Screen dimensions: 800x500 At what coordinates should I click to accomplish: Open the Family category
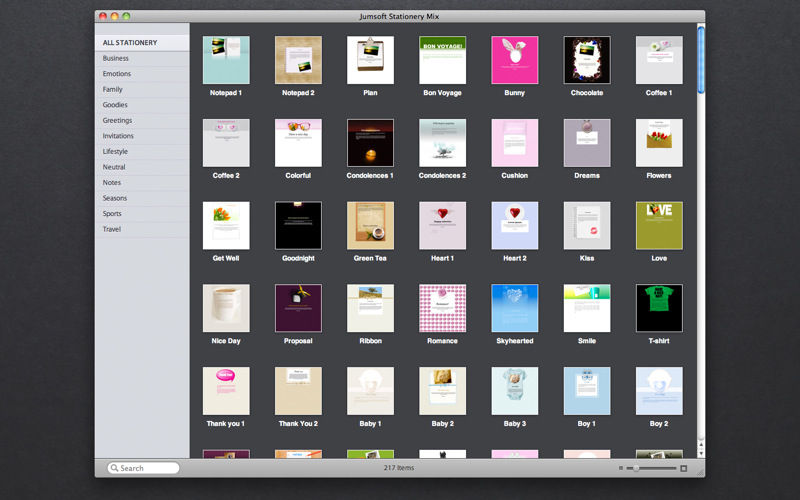point(142,89)
